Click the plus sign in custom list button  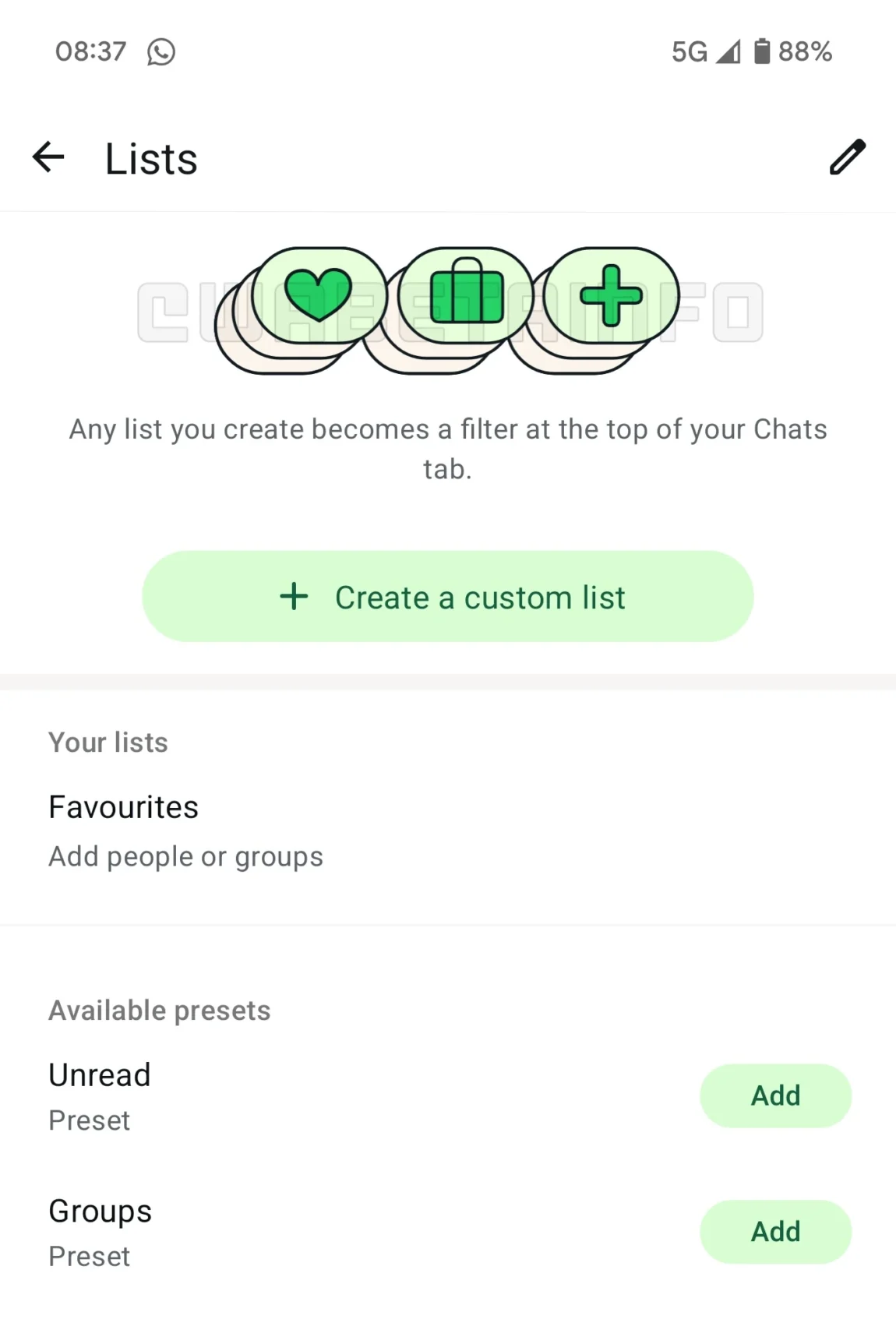294,597
